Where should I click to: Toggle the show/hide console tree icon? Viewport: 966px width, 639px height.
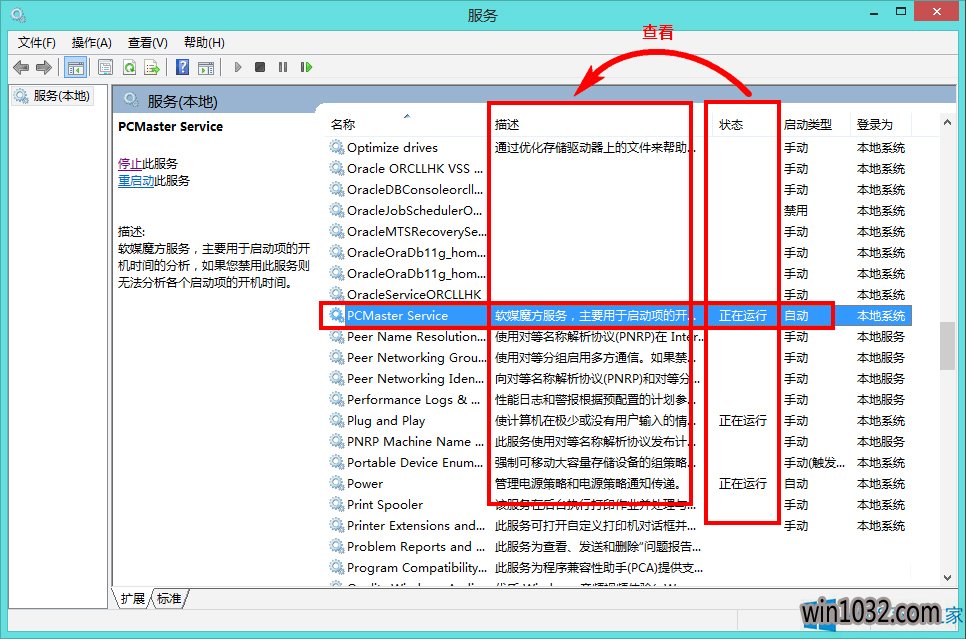(74, 67)
